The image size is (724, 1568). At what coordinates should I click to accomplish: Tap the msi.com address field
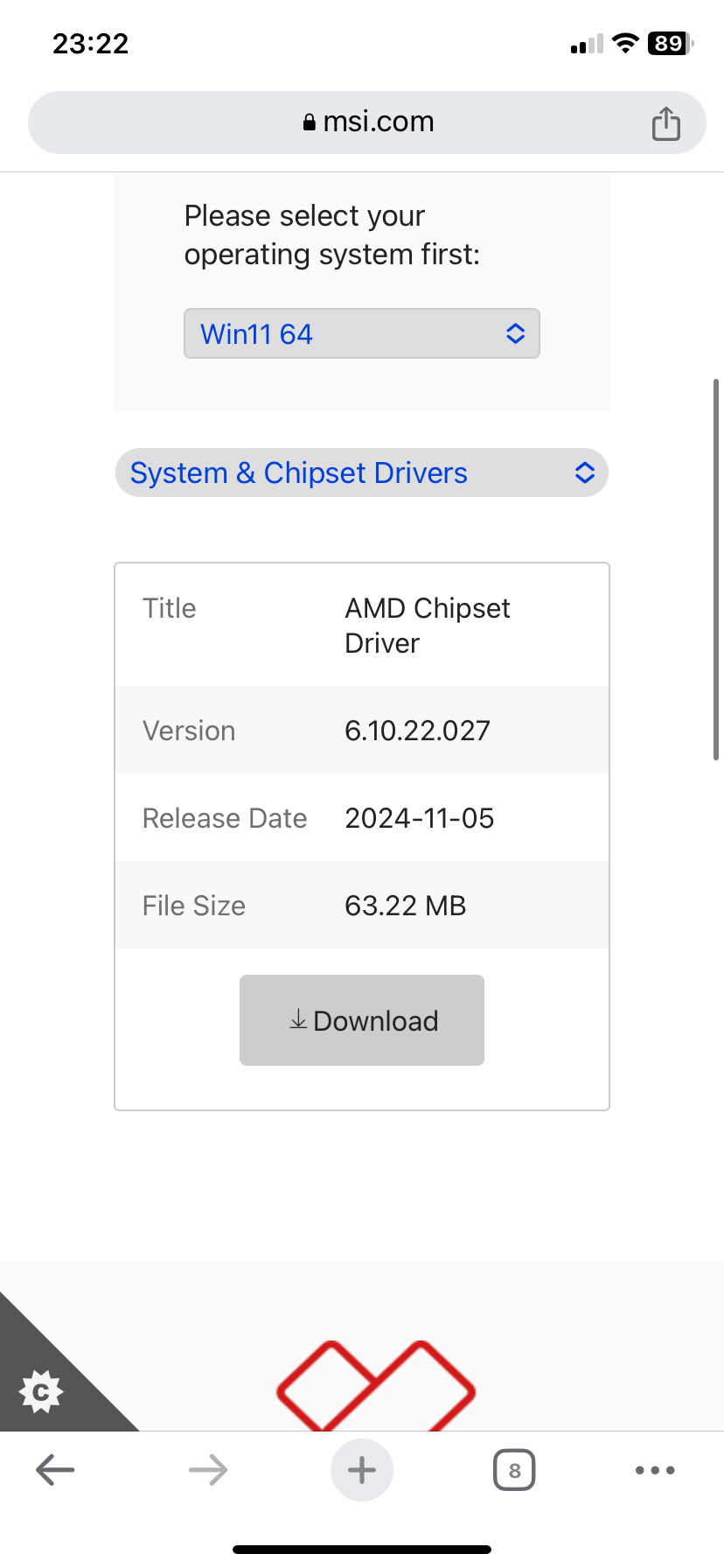(x=367, y=122)
